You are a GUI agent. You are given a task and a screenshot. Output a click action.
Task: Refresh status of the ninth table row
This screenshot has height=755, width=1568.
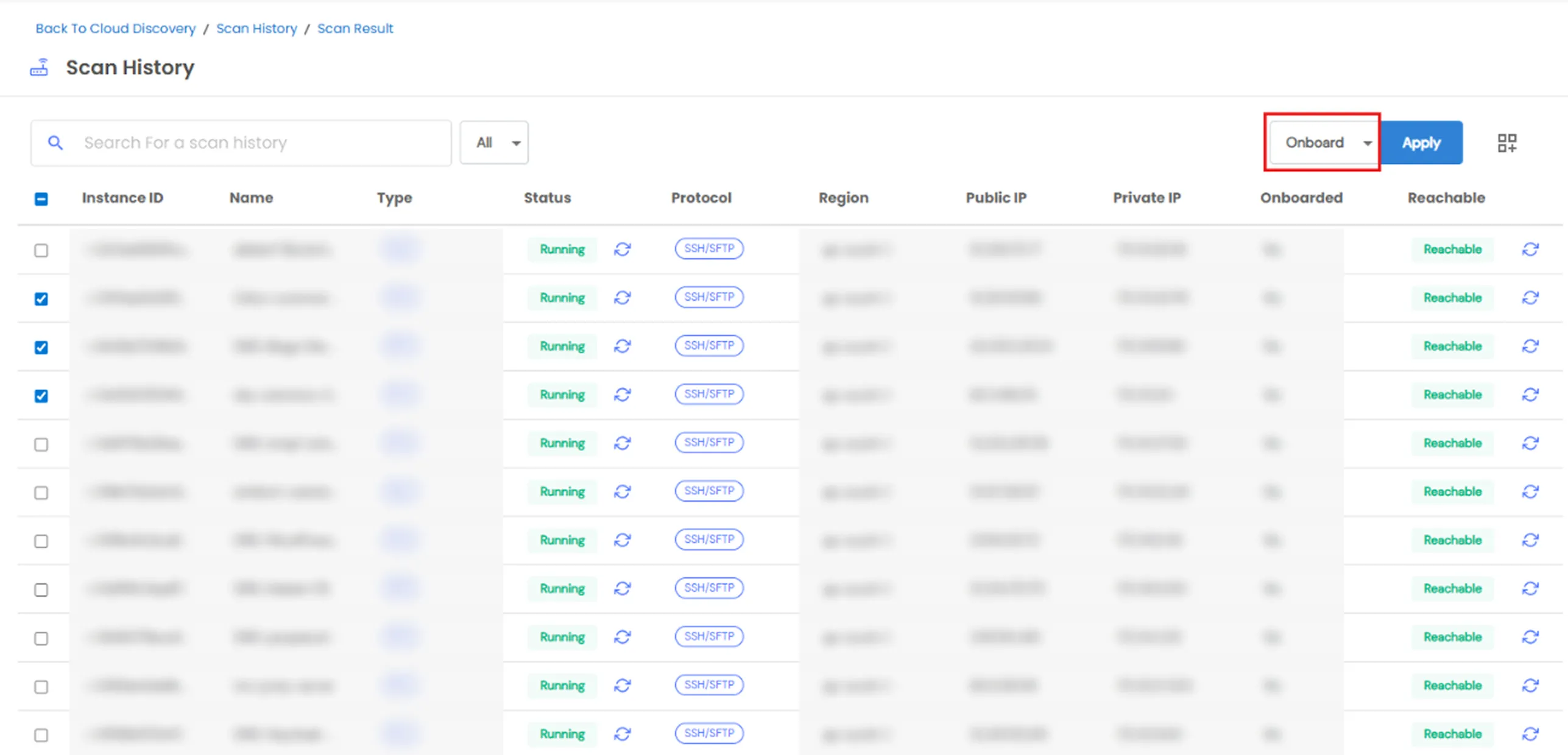(622, 637)
